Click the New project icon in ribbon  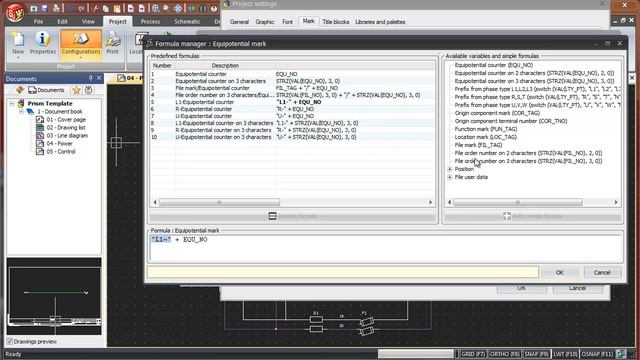pos(18,43)
